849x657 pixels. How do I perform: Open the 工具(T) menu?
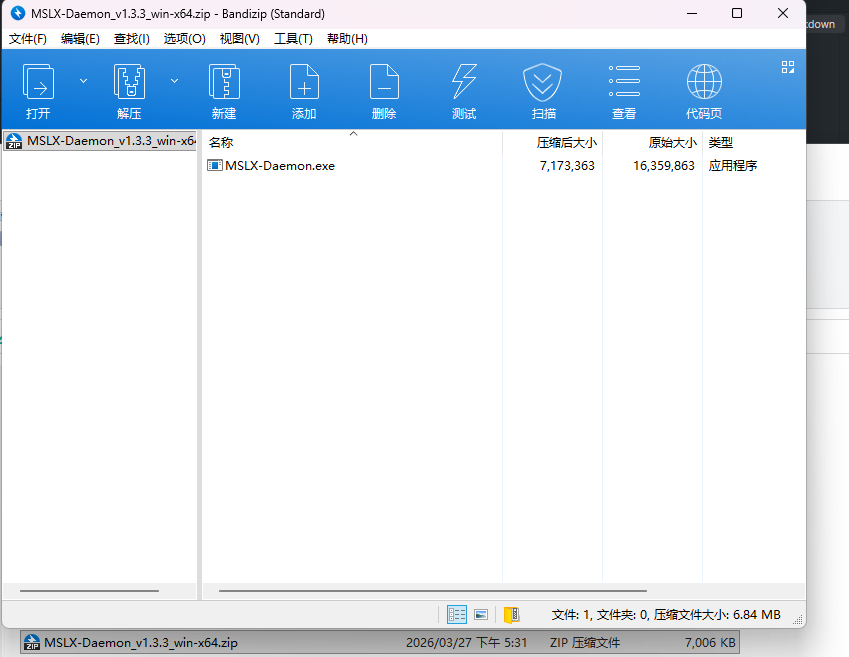[293, 38]
